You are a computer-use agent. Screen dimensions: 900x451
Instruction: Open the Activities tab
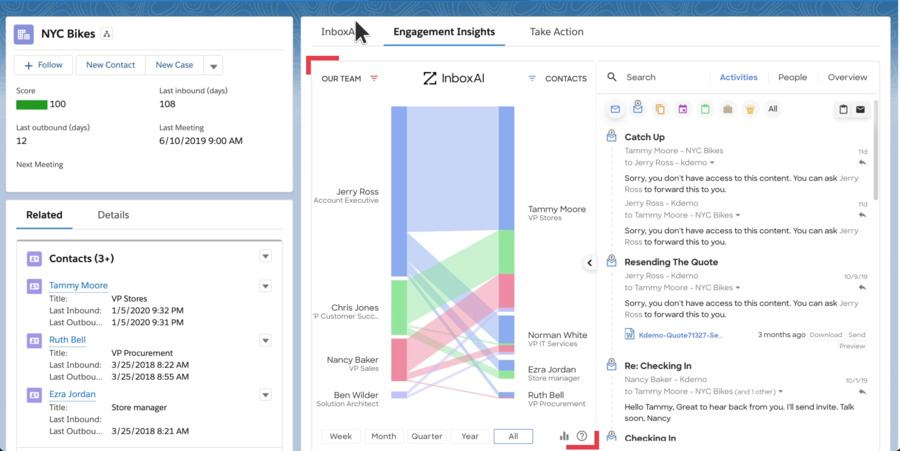[738, 77]
